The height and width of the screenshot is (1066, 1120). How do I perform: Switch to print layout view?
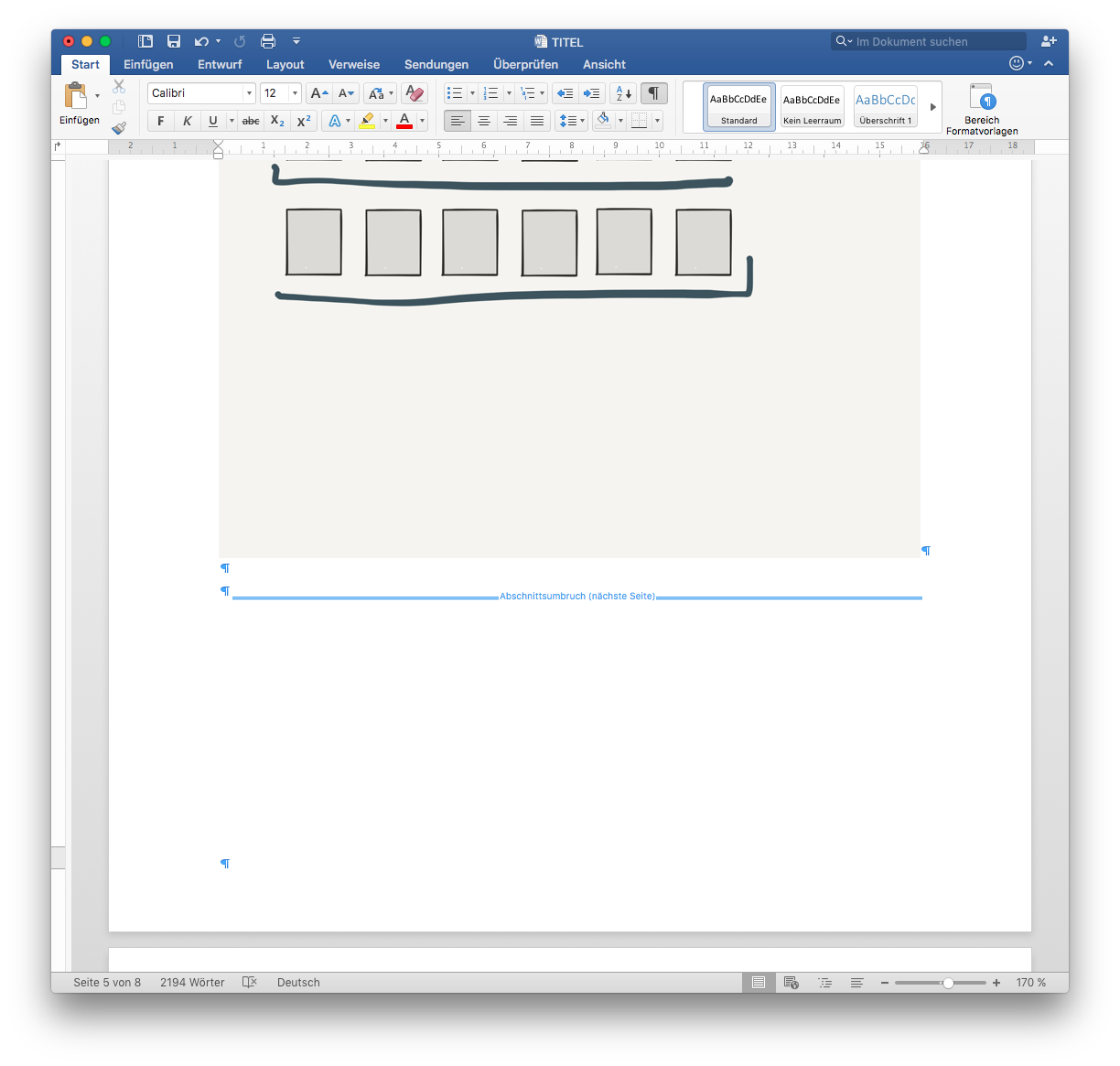(759, 982)
